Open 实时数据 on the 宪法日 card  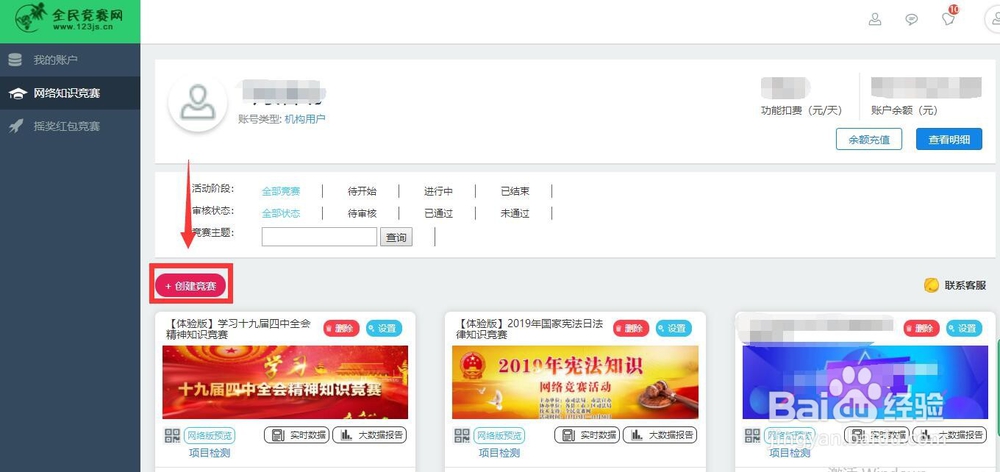tap(587, 436)
